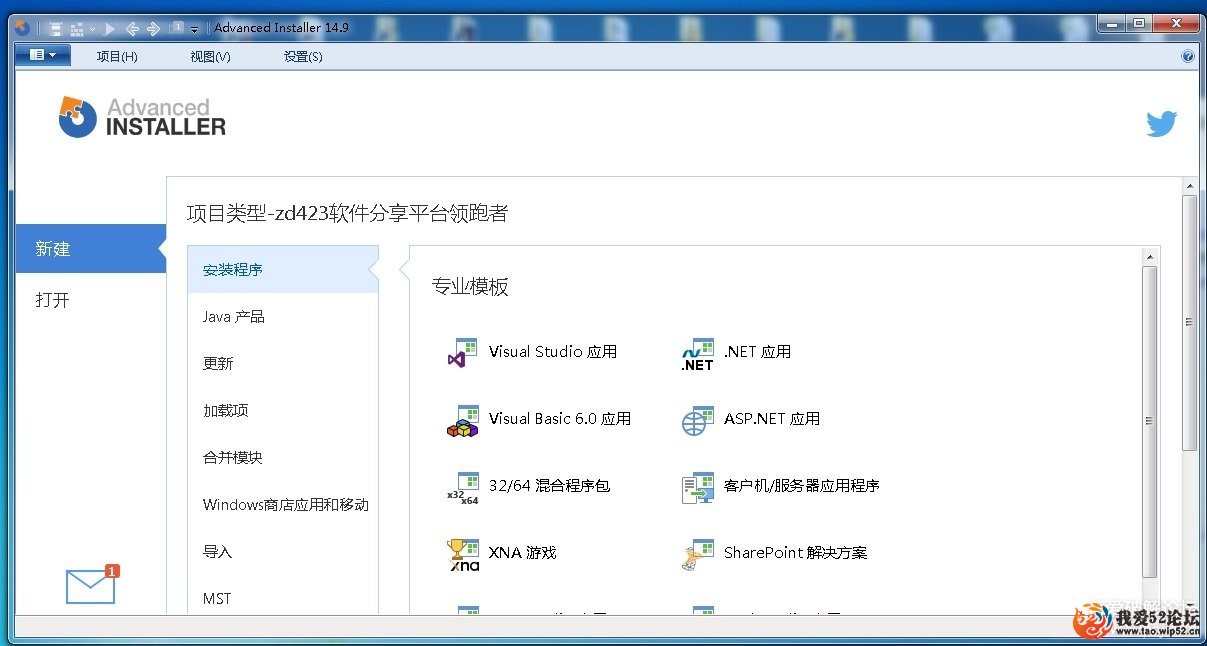The image size is (1207, 646).
Task: Open the 设置(S) menu
Action: 303,56
